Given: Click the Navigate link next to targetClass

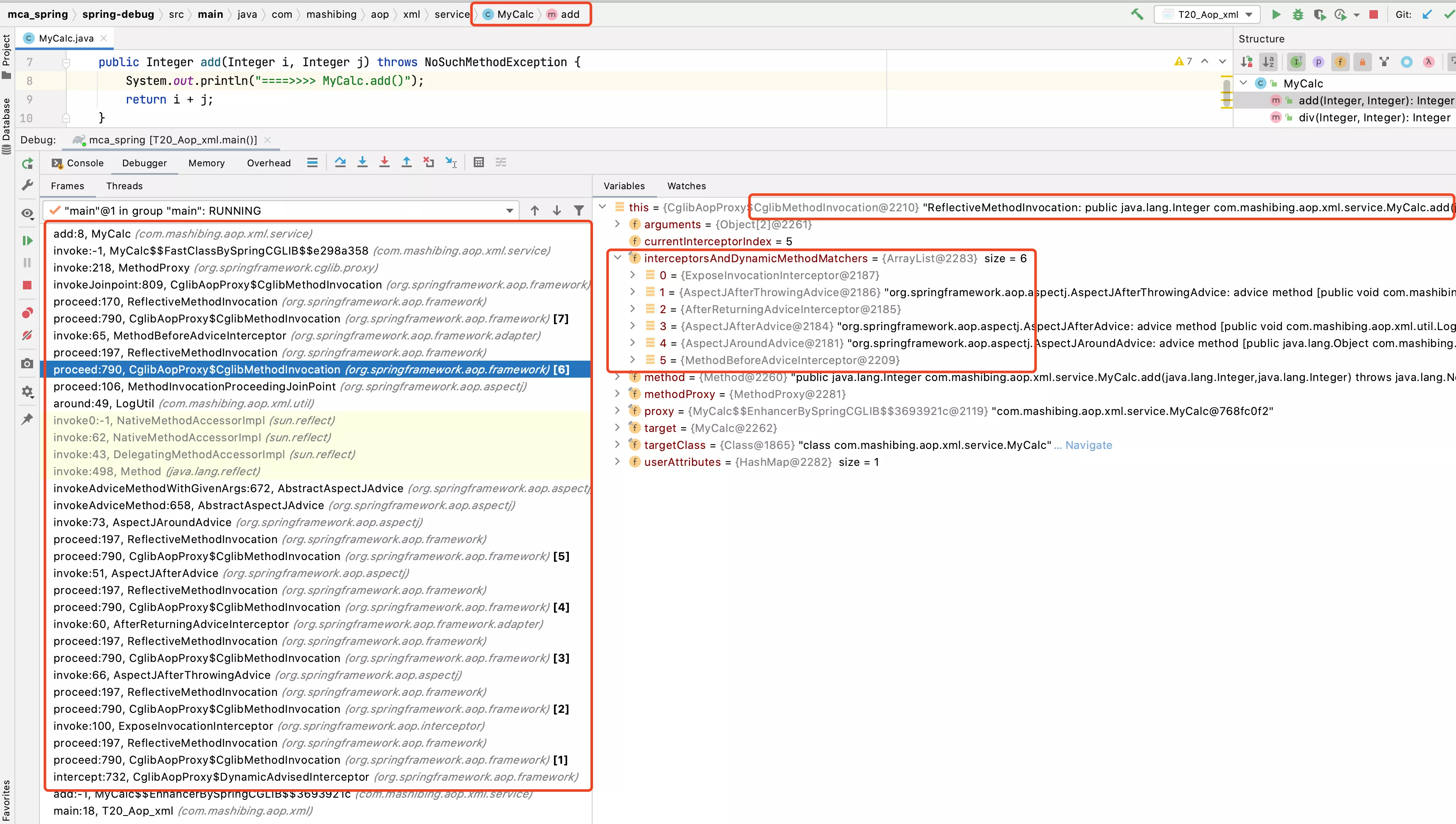Looking at the screenshot, I should tap(1088, 445).
